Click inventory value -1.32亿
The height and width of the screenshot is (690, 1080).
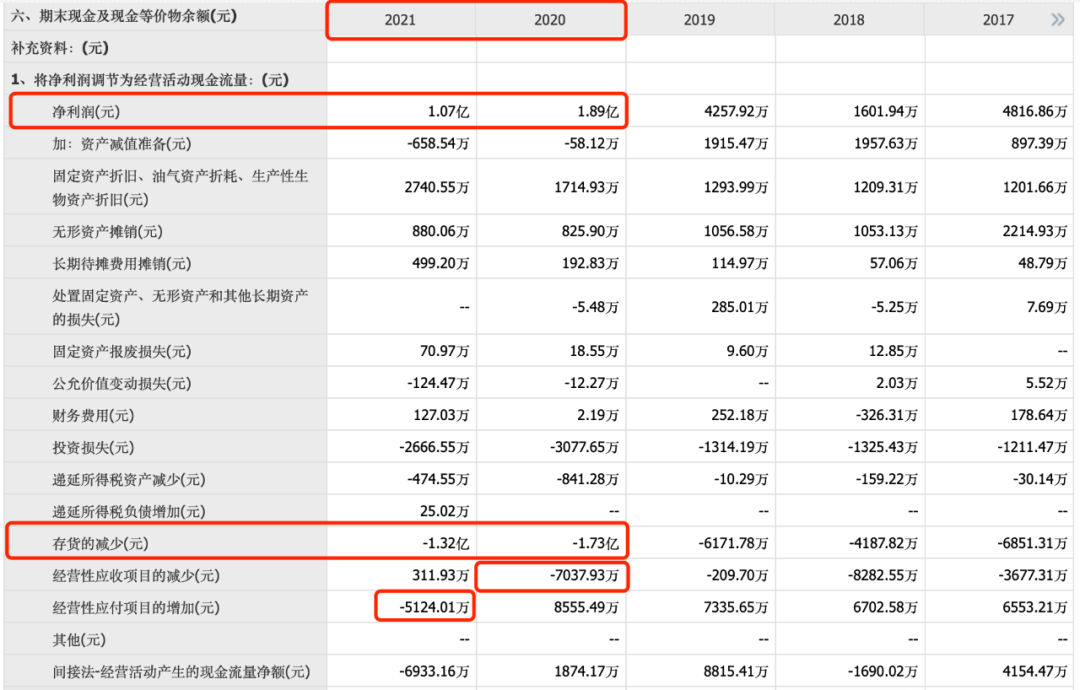click(x=446, y=544)
